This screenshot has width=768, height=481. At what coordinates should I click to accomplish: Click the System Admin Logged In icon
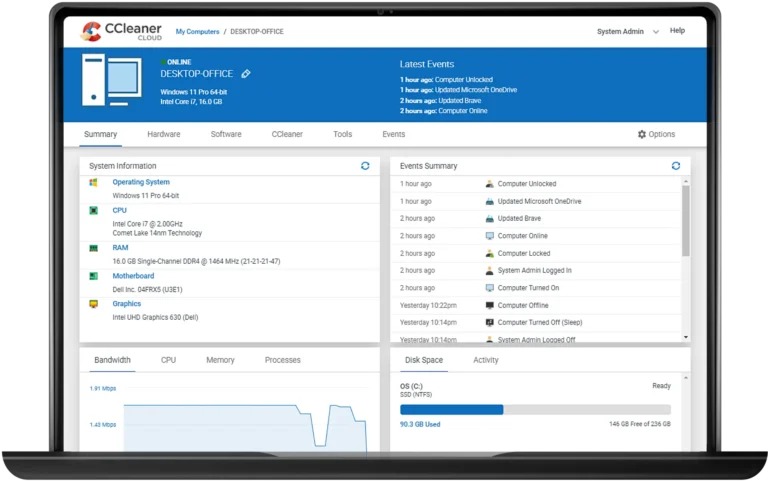click(489, 270)
